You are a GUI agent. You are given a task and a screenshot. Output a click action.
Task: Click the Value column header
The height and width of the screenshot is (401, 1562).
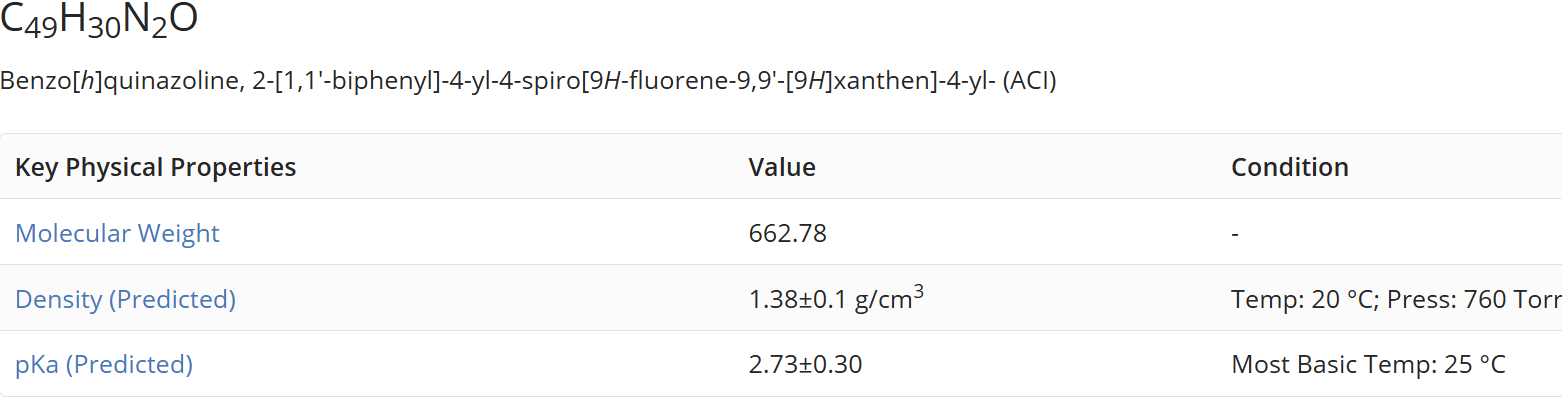782,167
